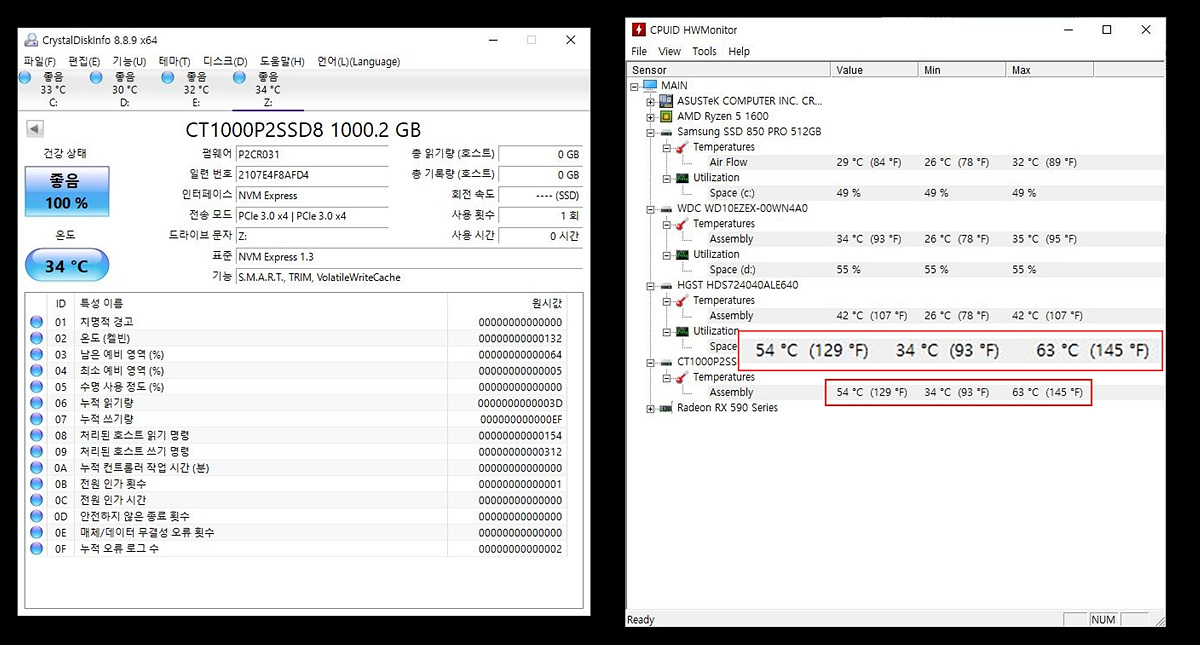Select the Space (c:) utilization row
The image size is (1200, 645).
tap(896, 193)
